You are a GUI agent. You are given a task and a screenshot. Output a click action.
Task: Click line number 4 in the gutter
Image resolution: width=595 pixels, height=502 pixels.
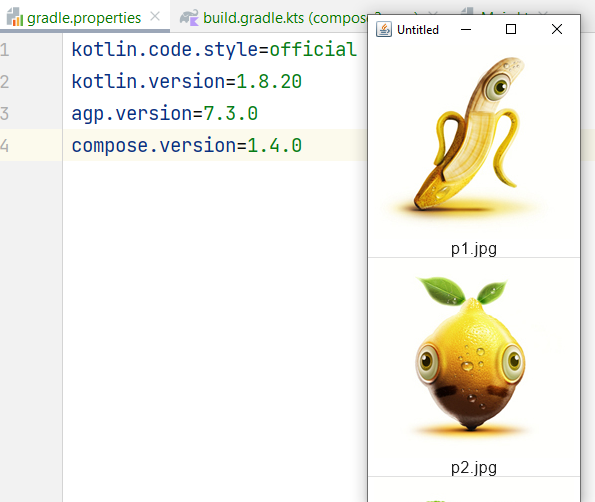click(x=4, y=145)
